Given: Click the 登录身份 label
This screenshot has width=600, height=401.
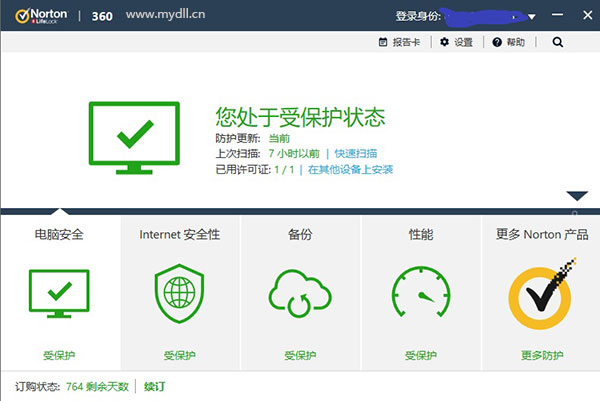Looking at the screenshot, I should tap(418, 16).
